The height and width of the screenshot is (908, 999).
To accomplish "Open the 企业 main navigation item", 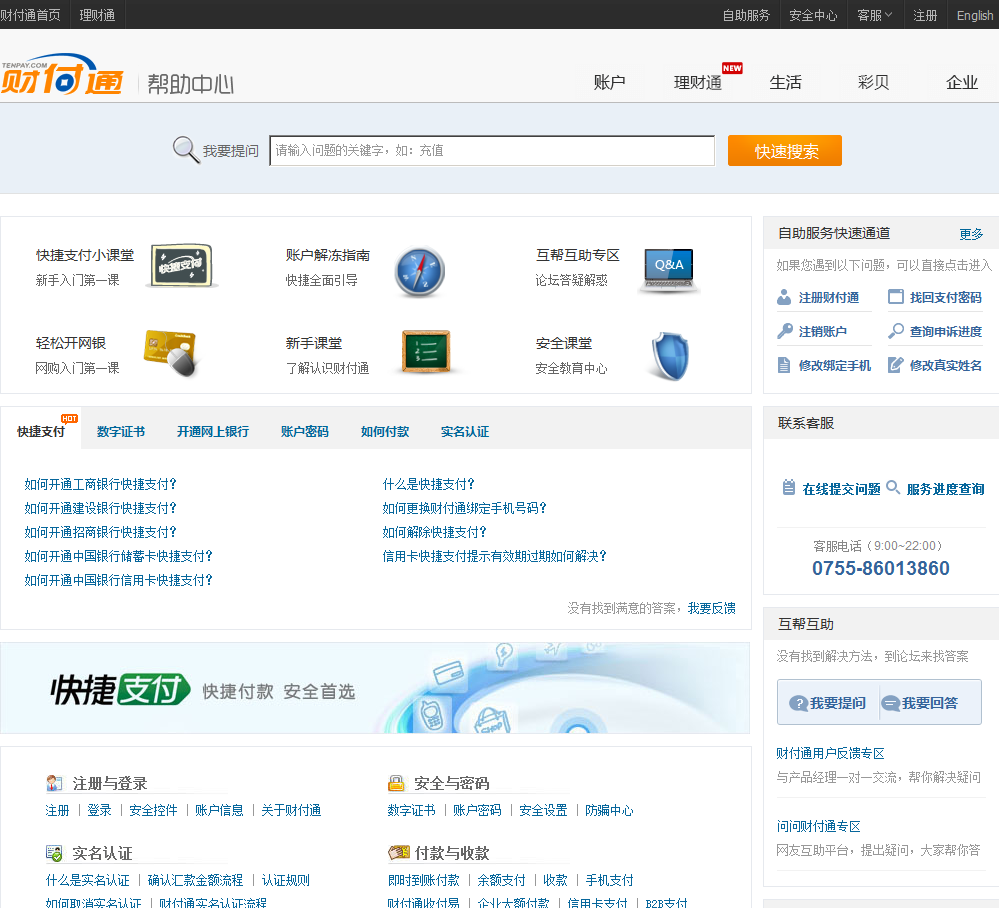I will pos(961,82).
